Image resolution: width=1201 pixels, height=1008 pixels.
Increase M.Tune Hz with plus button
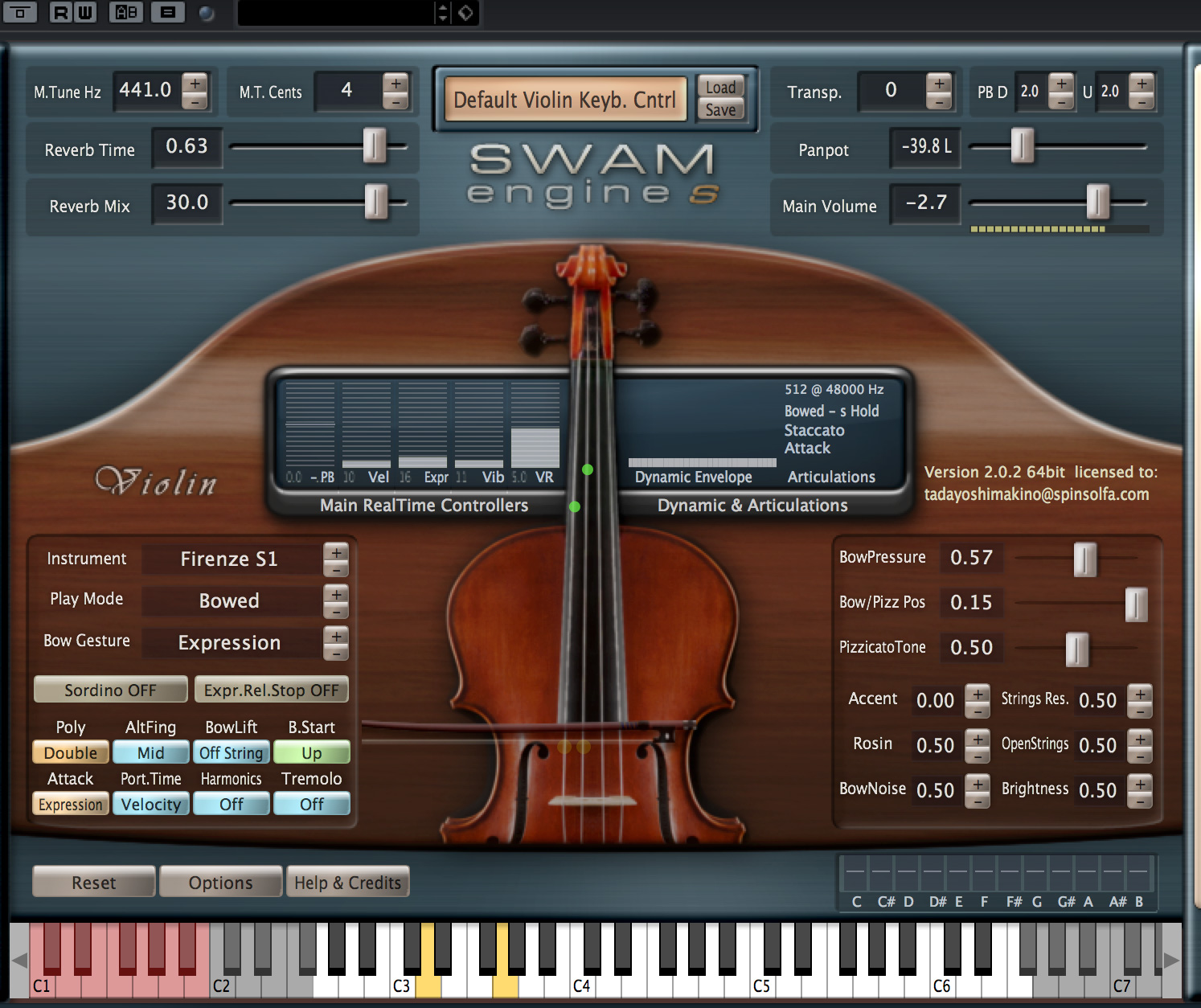(195, 83)
